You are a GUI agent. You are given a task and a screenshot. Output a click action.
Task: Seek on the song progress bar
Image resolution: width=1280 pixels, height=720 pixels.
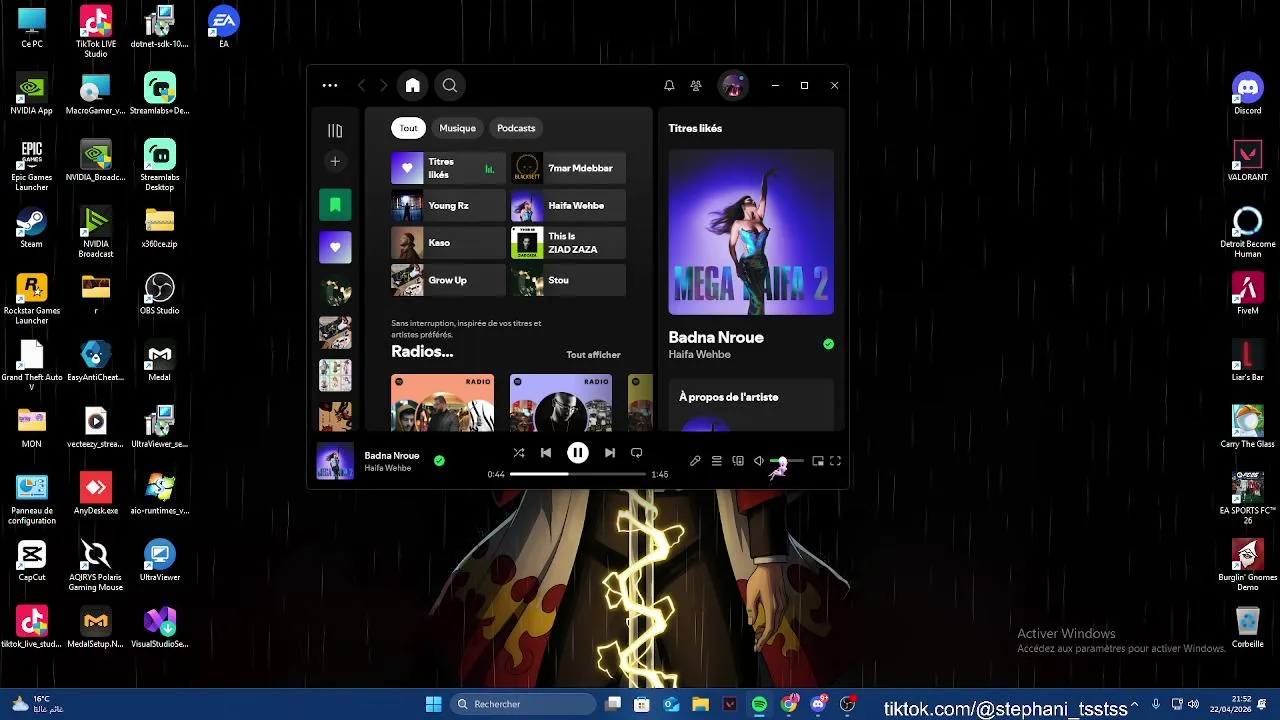[578, 474]
